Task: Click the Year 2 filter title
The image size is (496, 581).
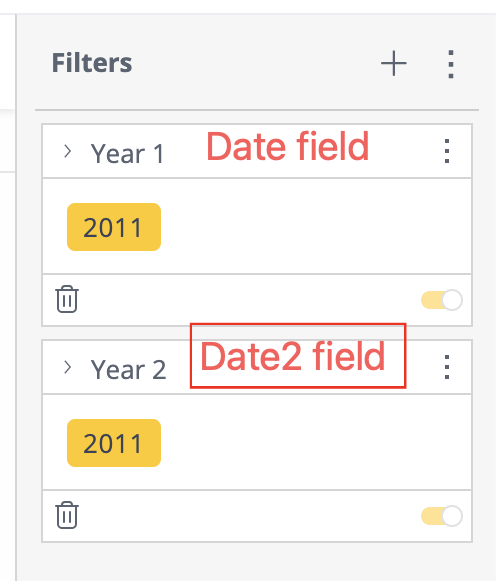Action: [128, 369]
